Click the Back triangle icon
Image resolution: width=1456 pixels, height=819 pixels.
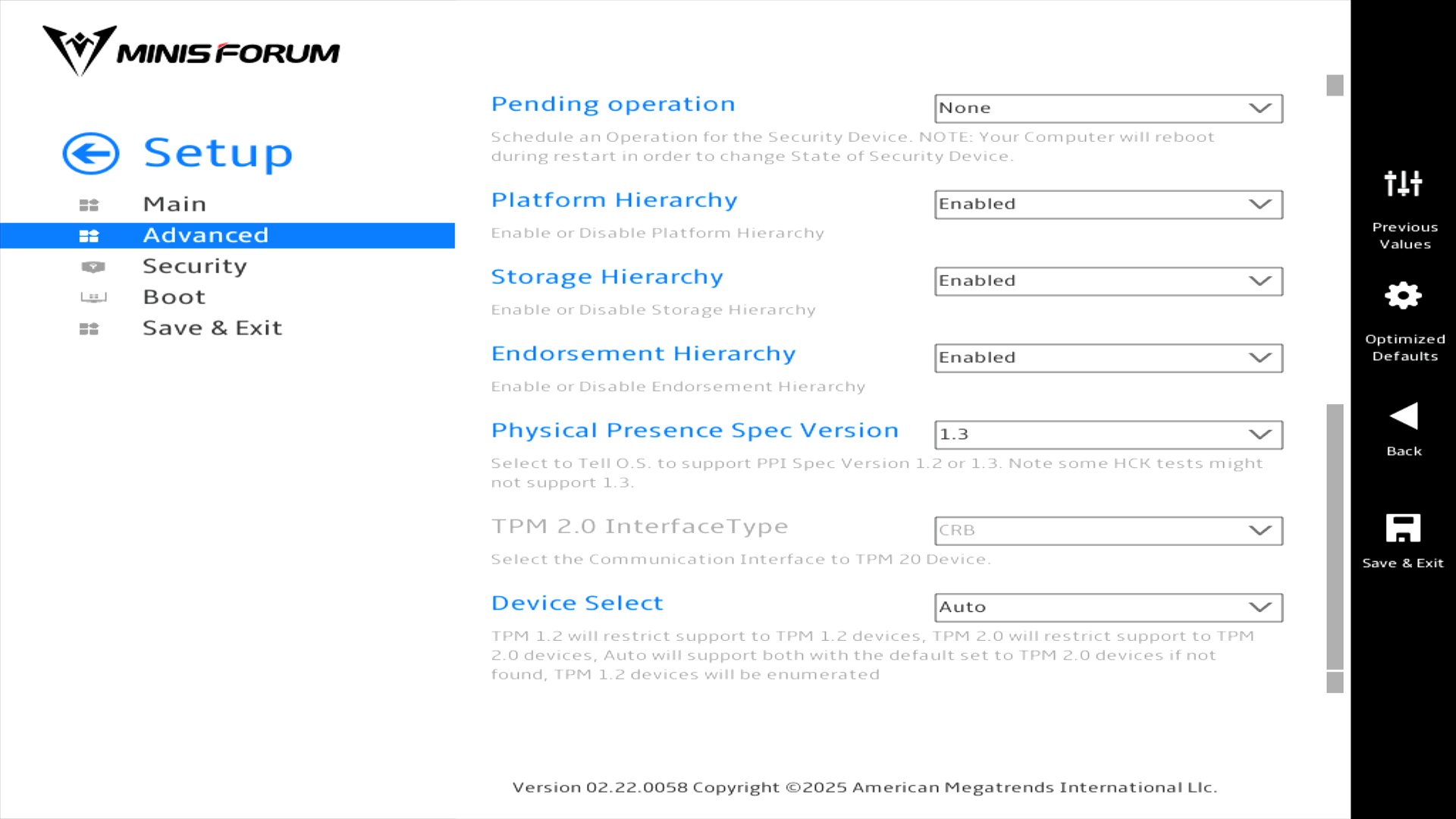(1403, 416)
